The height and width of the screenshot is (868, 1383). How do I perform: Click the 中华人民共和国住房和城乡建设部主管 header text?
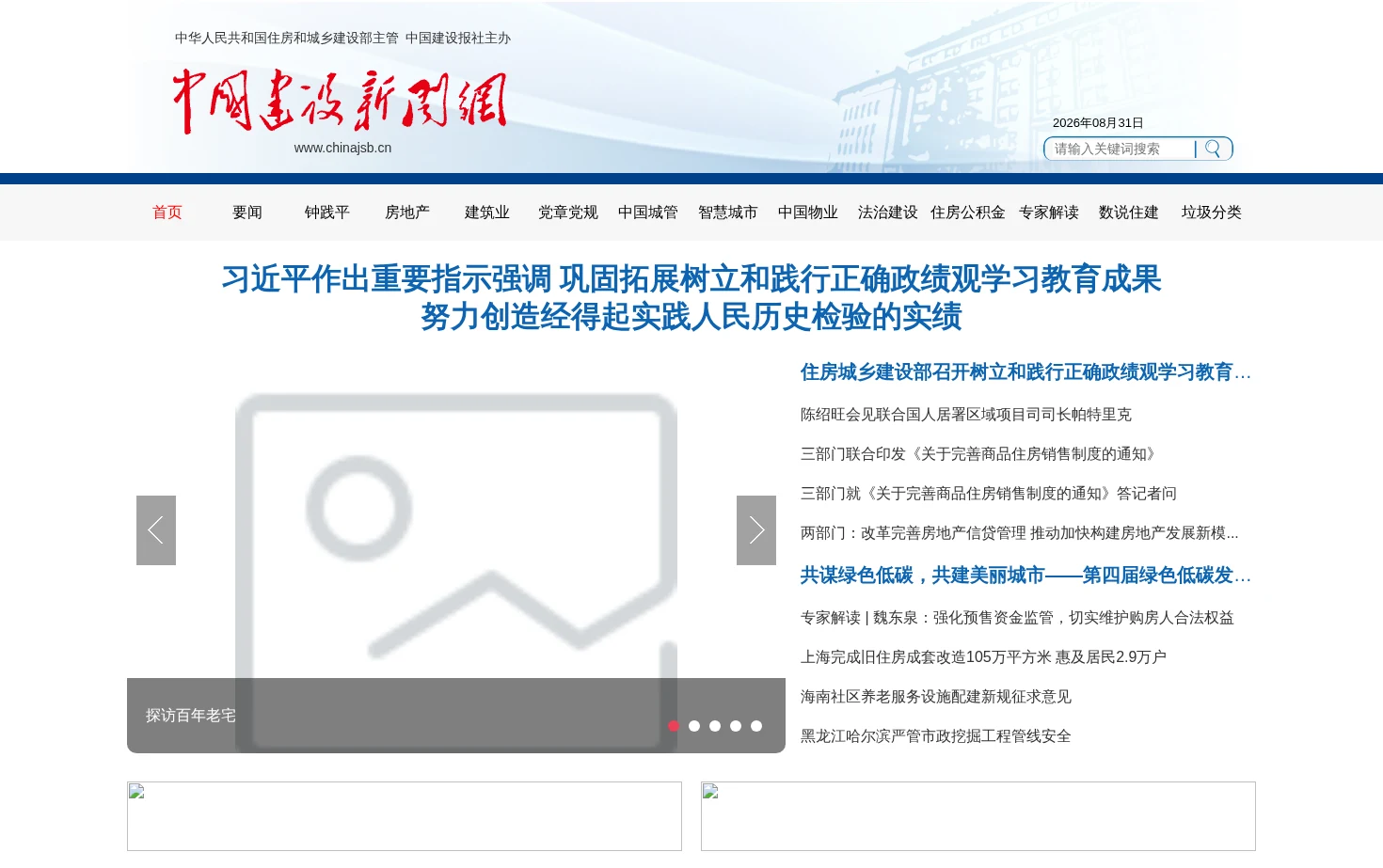tap(287, 39)
